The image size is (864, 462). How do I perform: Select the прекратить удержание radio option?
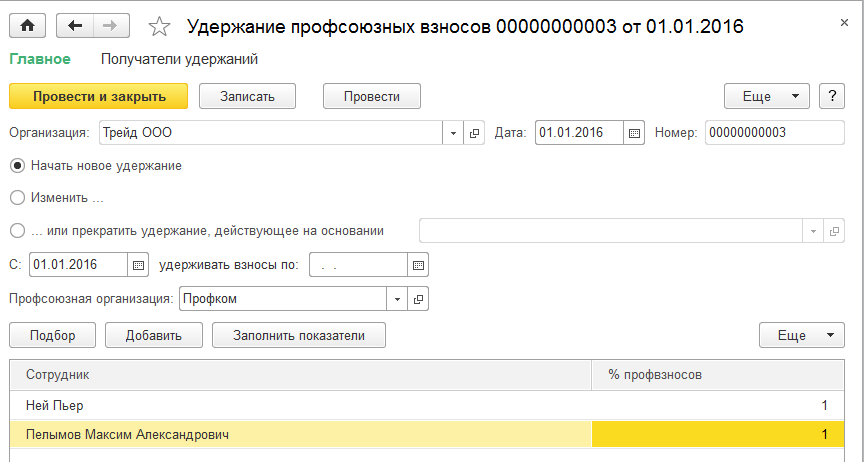pos(17,231)
